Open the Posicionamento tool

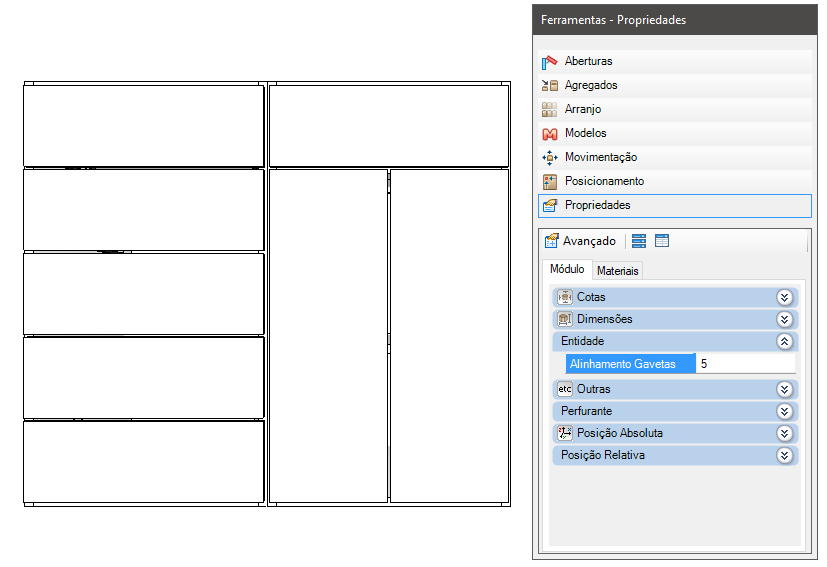click(x=675, y=181)
